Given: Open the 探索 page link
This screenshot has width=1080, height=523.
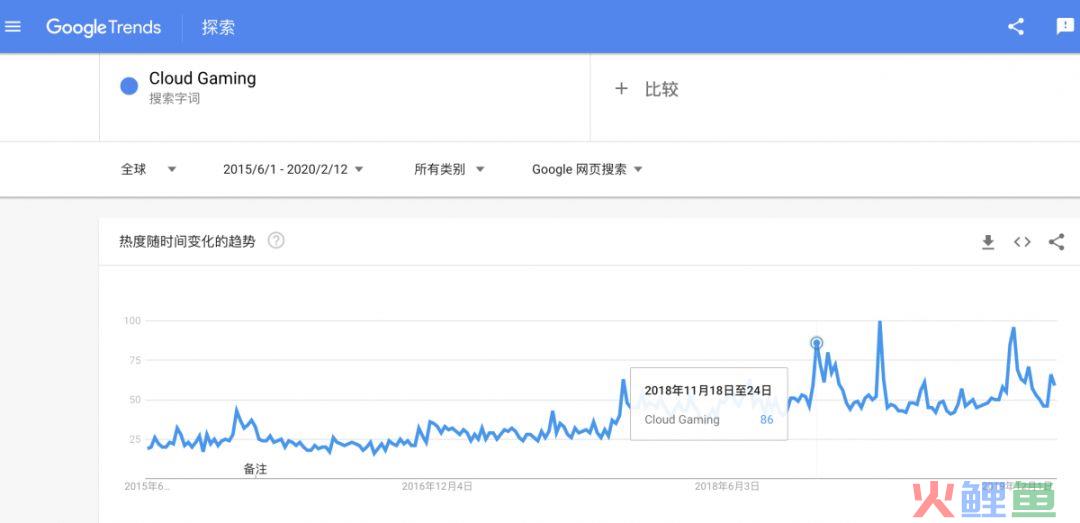Looking at the screenshot, I should tap(218, 28).
